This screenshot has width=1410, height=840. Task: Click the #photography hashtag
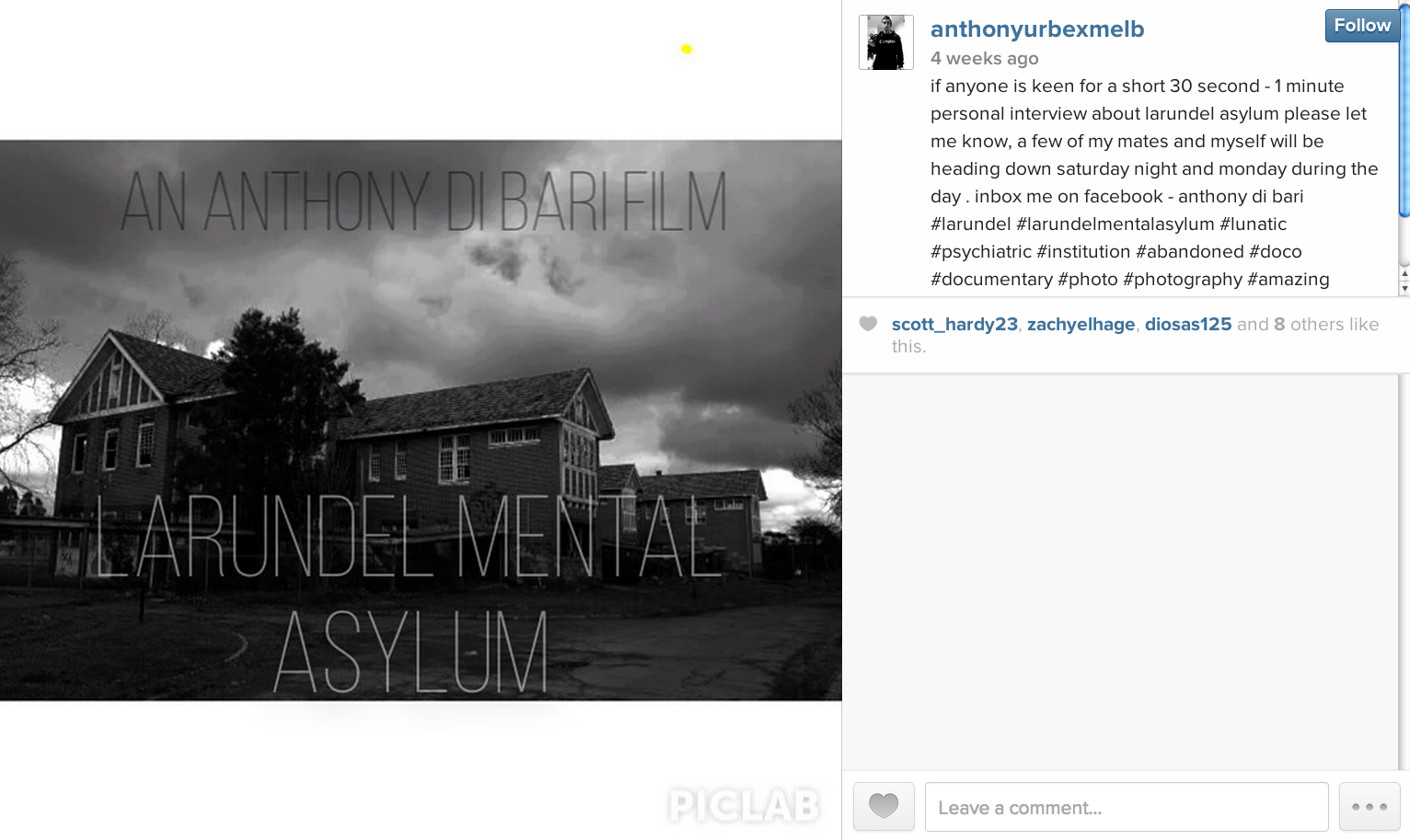pos(1183,279)
